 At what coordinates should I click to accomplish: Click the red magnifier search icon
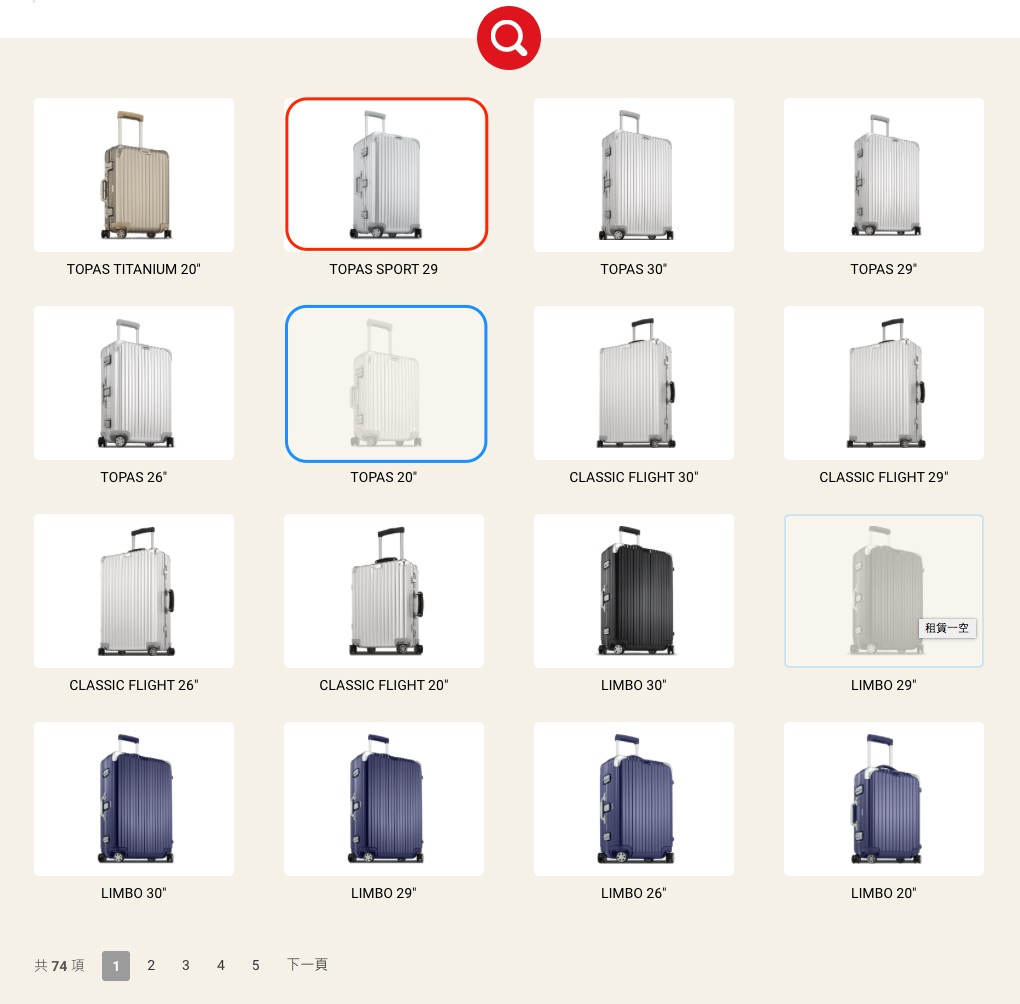[509, 38]
